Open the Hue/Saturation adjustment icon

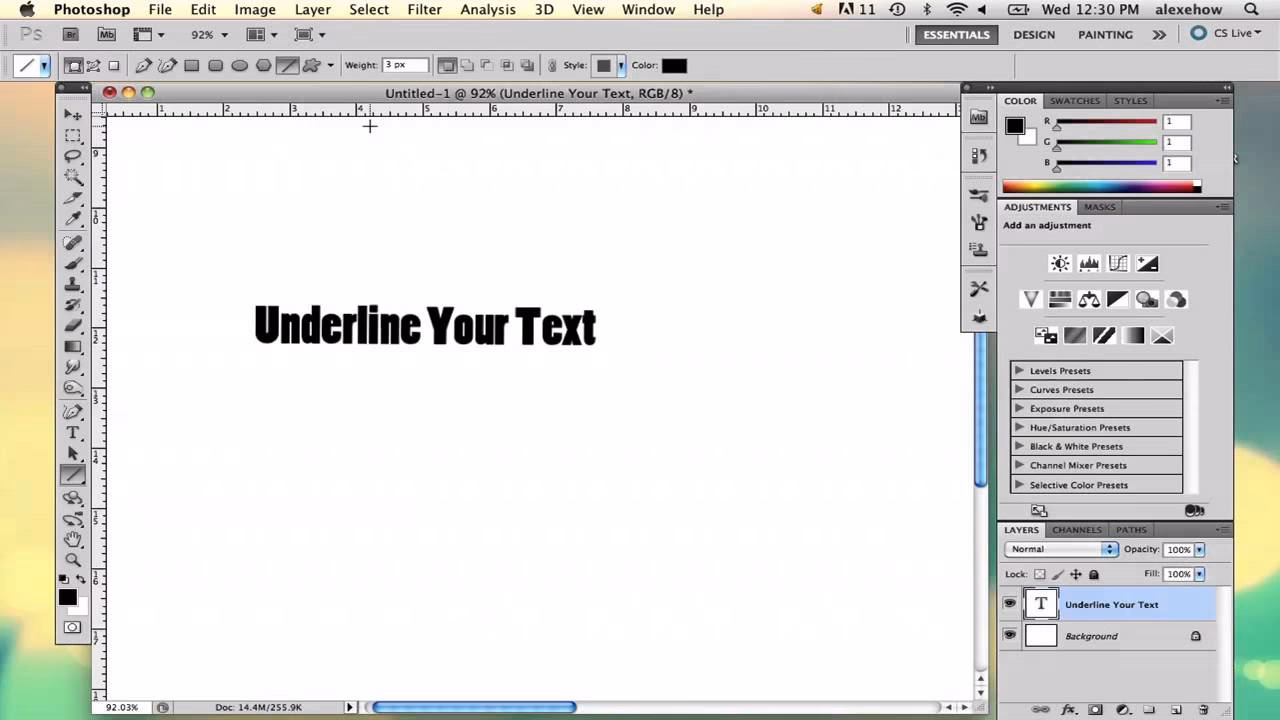click(1059, 299)
